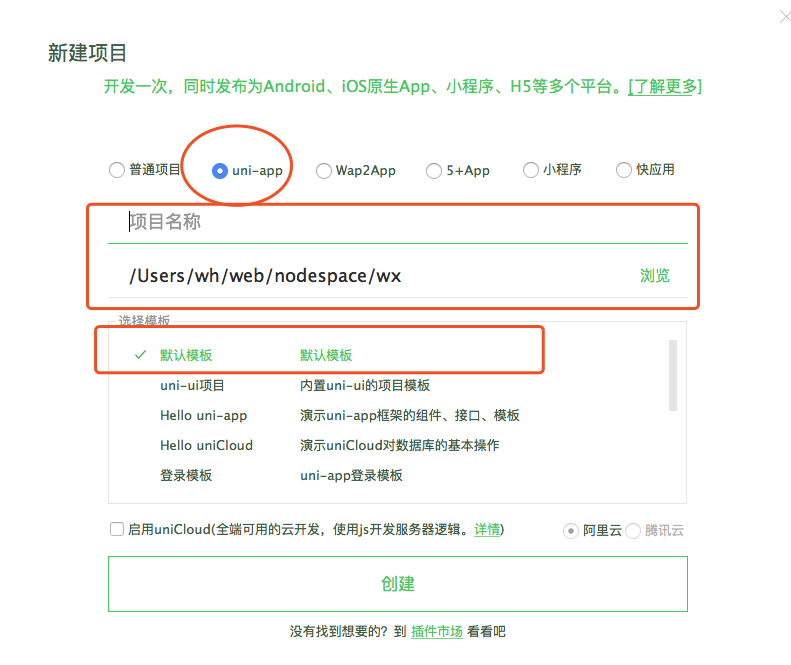791x665 pixels.
Task: Select the 快应用 radio option
Action: 624,170
